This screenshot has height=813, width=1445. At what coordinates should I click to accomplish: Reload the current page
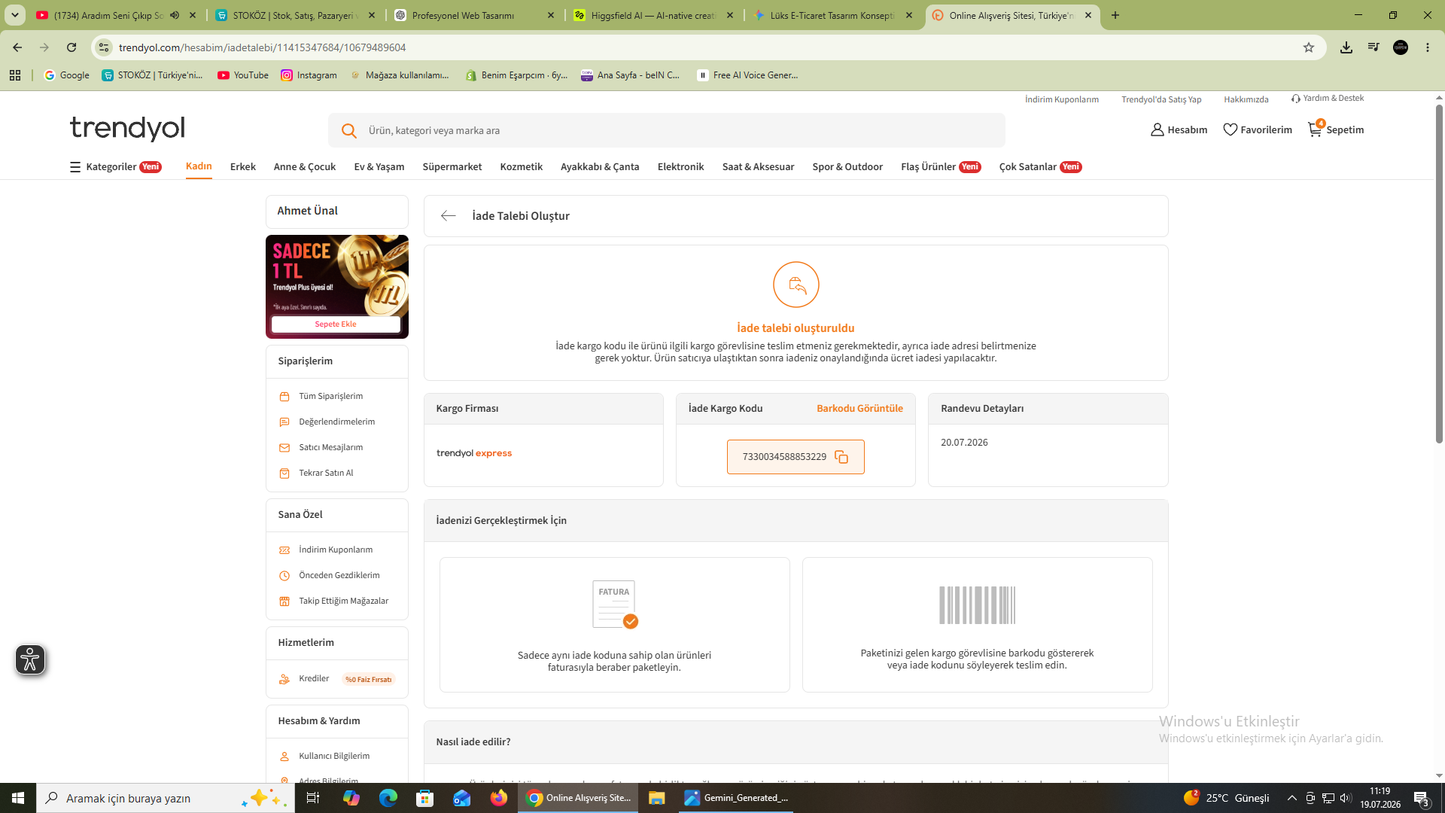71,47
